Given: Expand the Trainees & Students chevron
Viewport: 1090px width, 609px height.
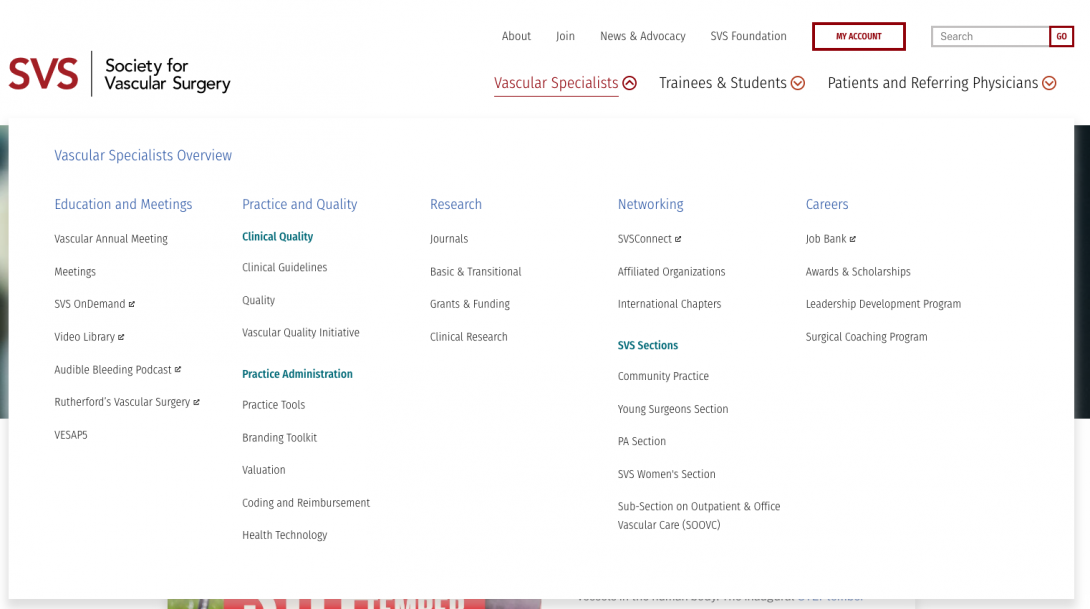Looking at the screenshot, I should [798, 83].
